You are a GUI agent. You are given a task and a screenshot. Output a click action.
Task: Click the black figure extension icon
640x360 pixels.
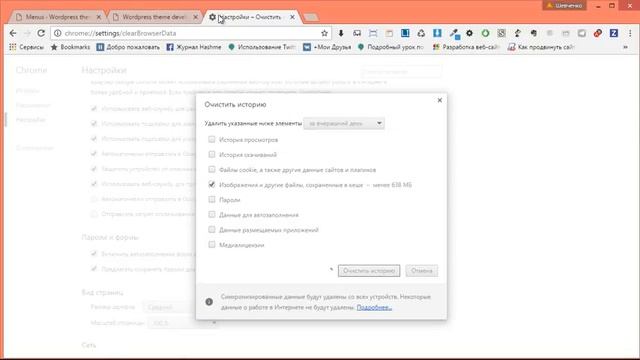point(518,33)
